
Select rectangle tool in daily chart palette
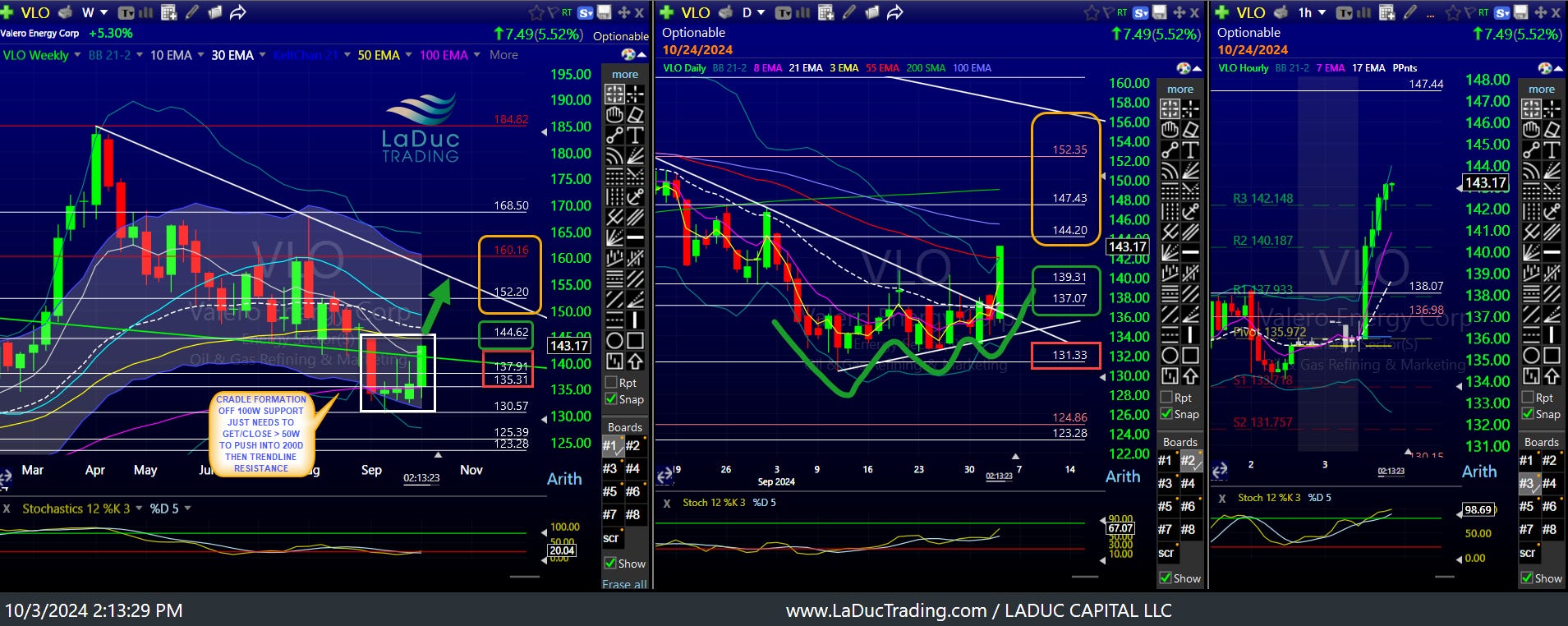(x=1190, y=356)
